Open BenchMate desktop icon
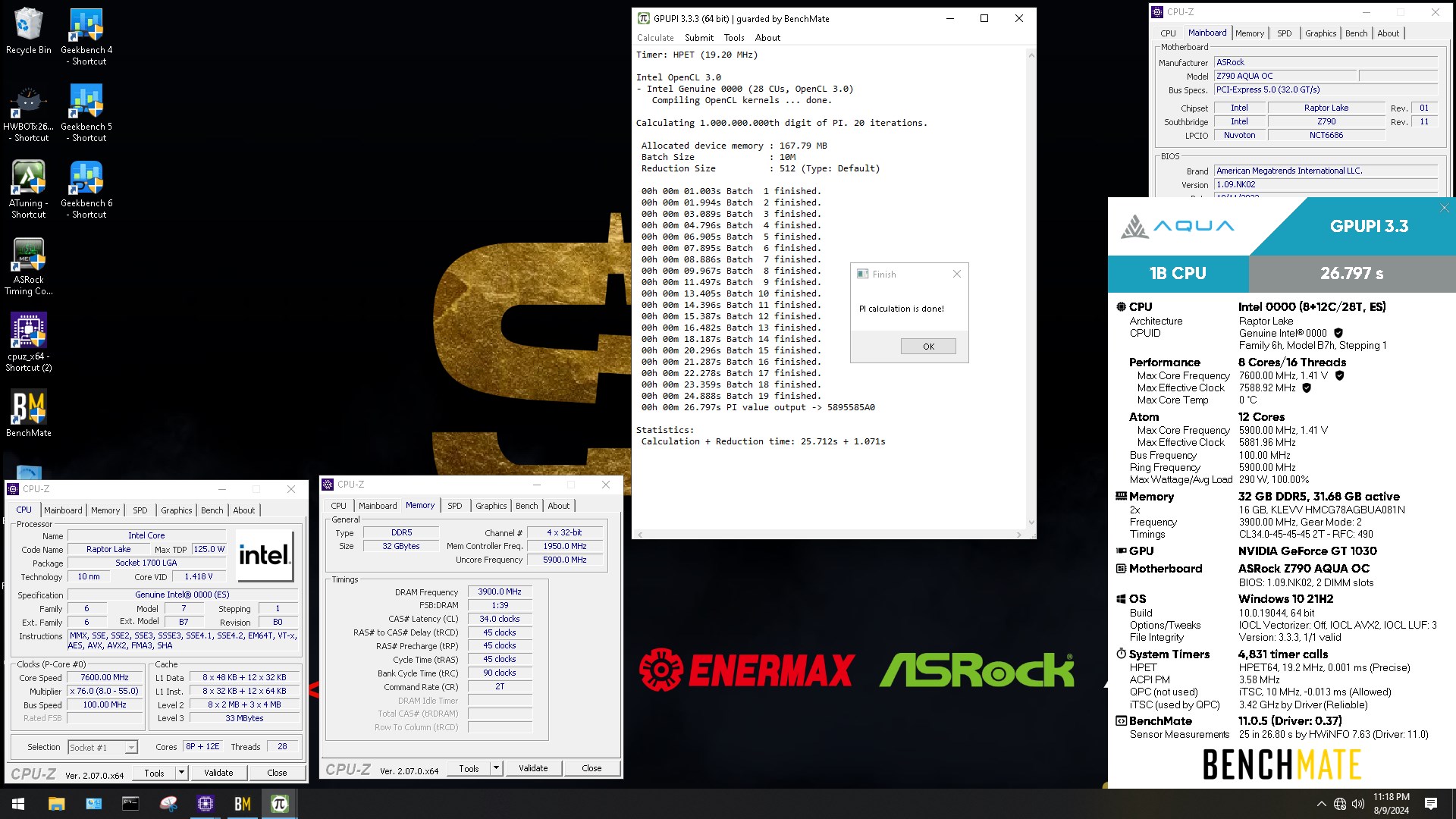This screenshot has width=1456, height=819. (28, 413)
